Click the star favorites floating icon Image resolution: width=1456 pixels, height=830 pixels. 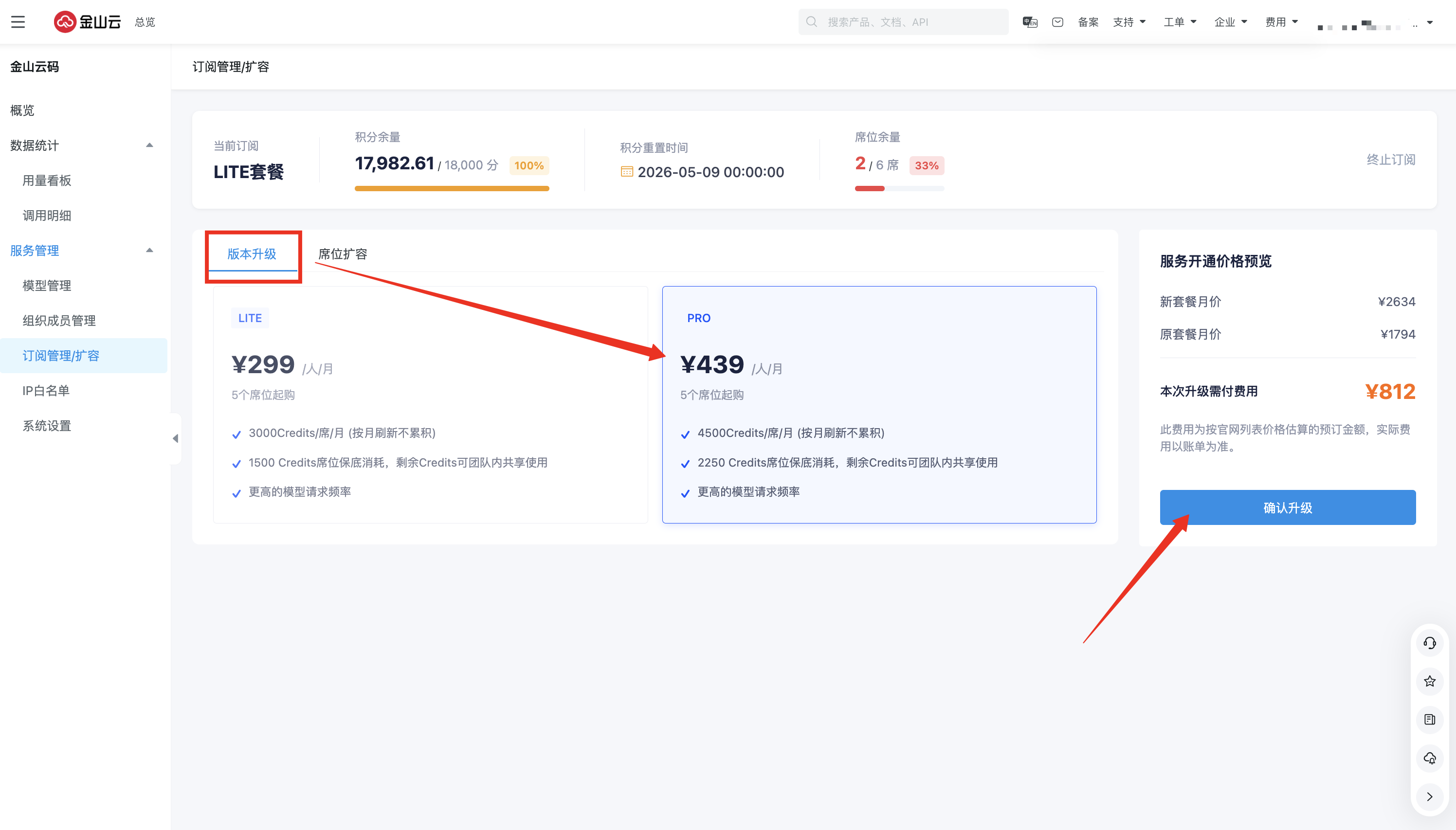tap(1429, 681)
